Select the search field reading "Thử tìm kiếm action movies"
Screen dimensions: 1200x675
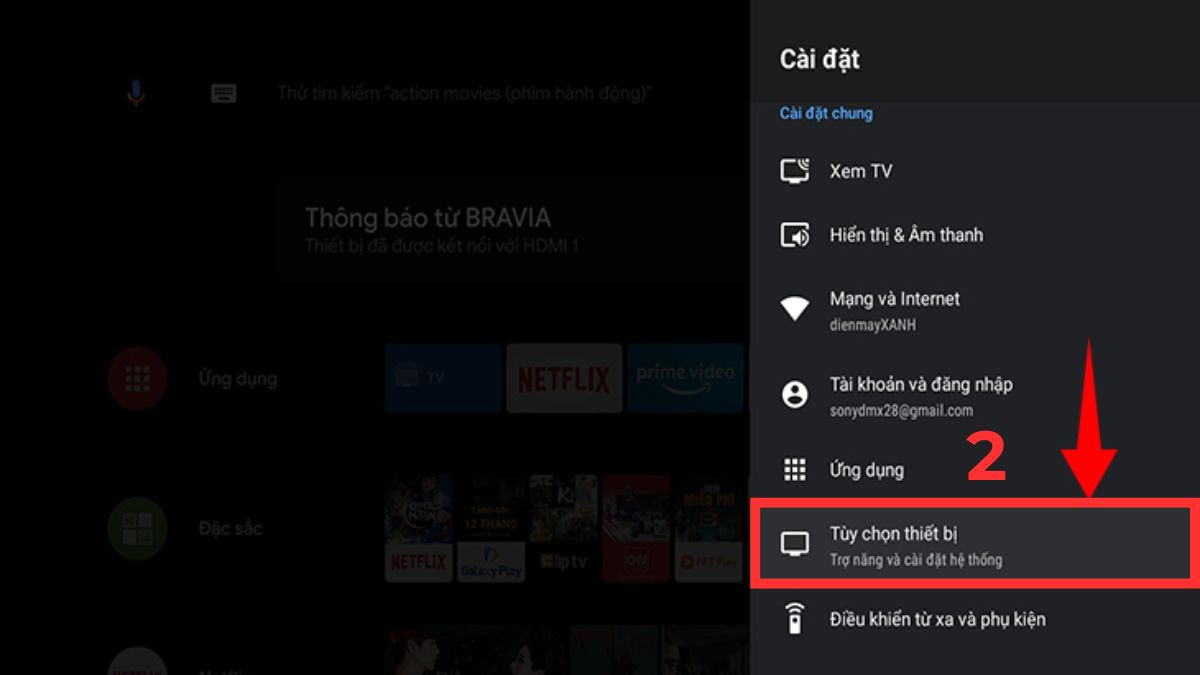464,93
